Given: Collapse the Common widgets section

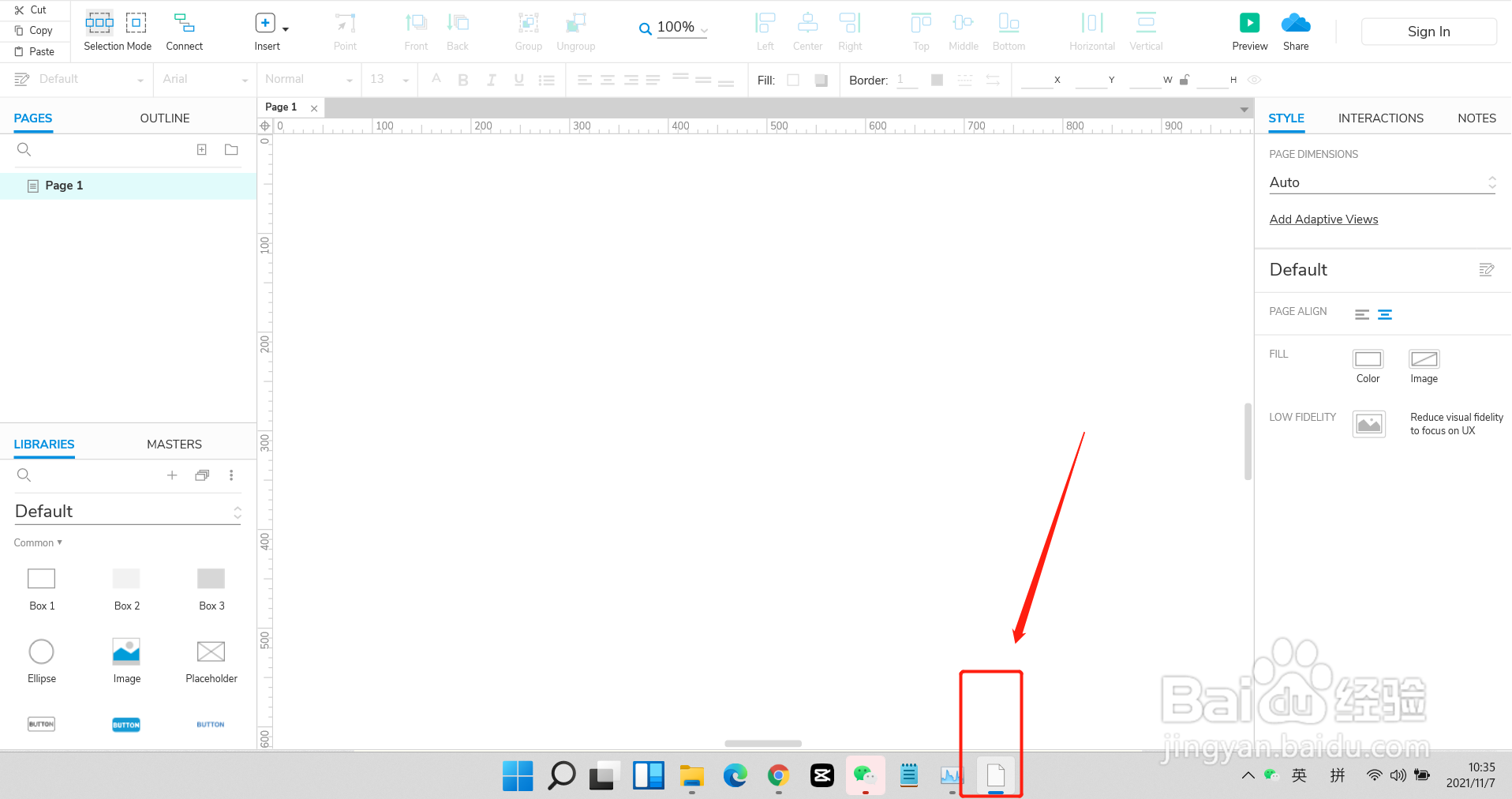Looking at the screenshot, I should point(38,542).
